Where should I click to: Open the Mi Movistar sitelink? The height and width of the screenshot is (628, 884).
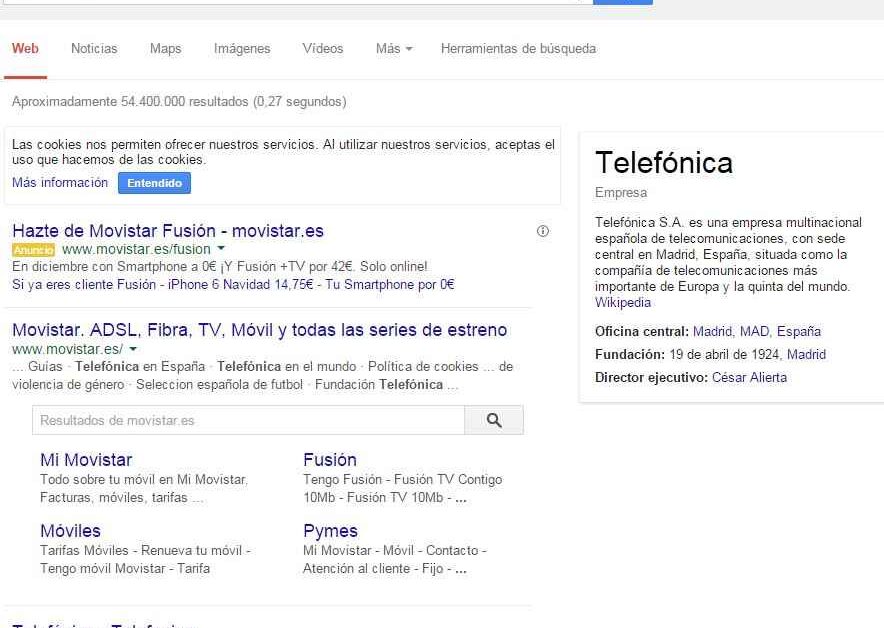pos(86,459)
